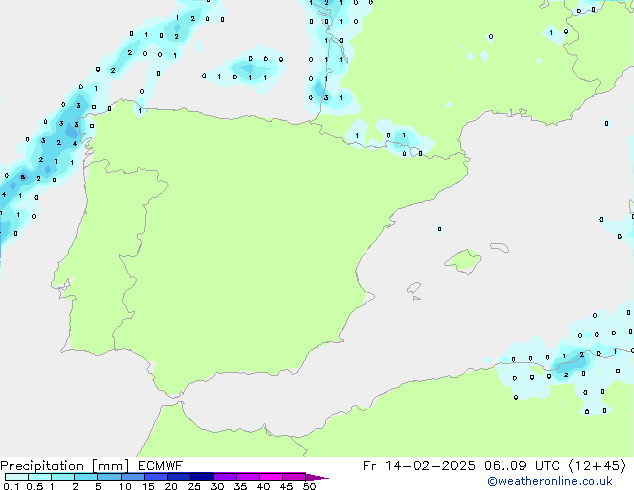Click the "25" legend tick label
The height and width of the screenshot is (490, 634).
click(x=194, y=486)
